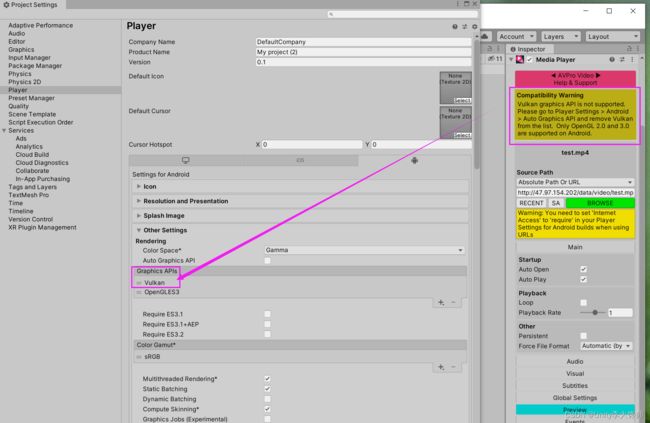Screen dimensions: 650x423
Task: Switch to the Standalone platform tab icon
Action: (x=185, y=160)
